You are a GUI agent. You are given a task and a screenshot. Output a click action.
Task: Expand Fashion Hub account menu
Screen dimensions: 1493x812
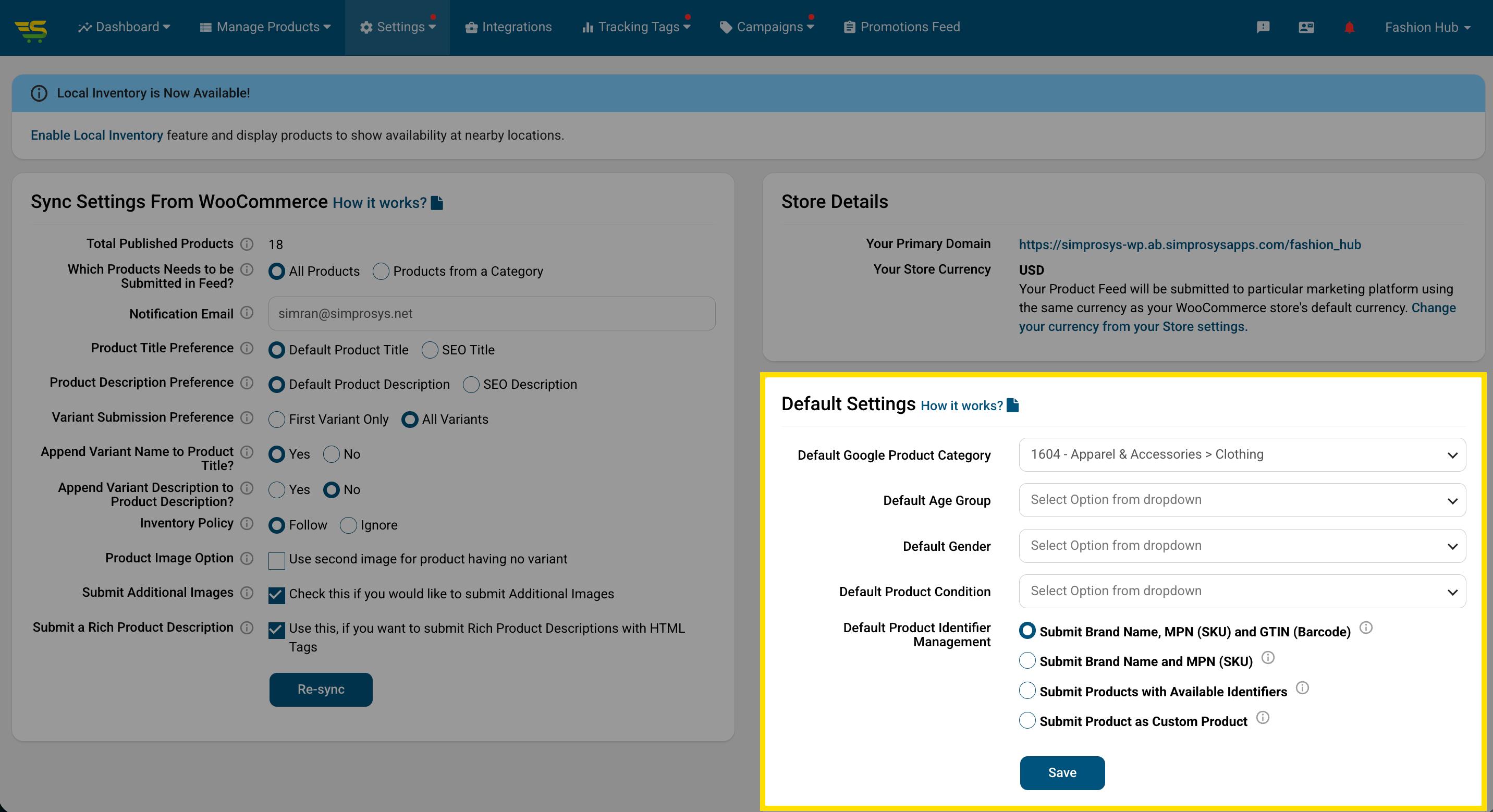pos(1427,27)
